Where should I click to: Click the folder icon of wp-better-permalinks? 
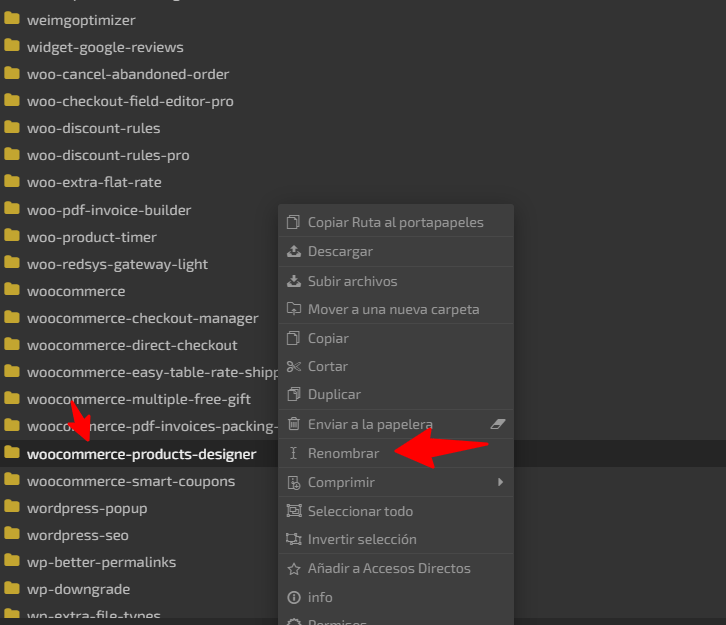[x=12, y=560]
